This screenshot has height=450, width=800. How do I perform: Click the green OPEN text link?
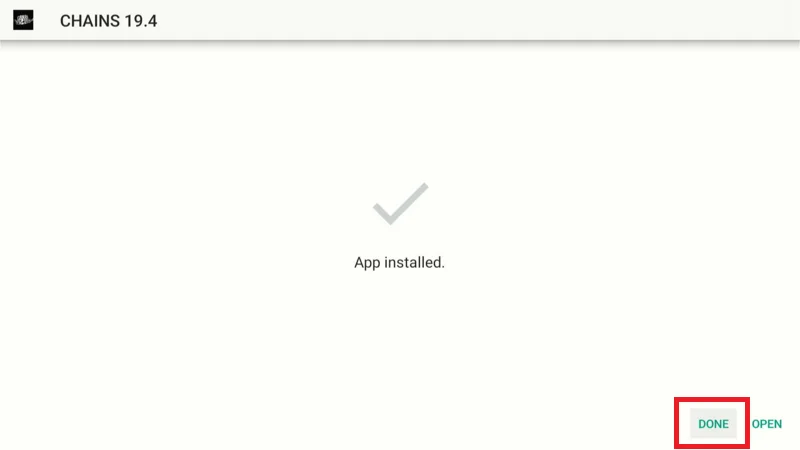[766, 424]
